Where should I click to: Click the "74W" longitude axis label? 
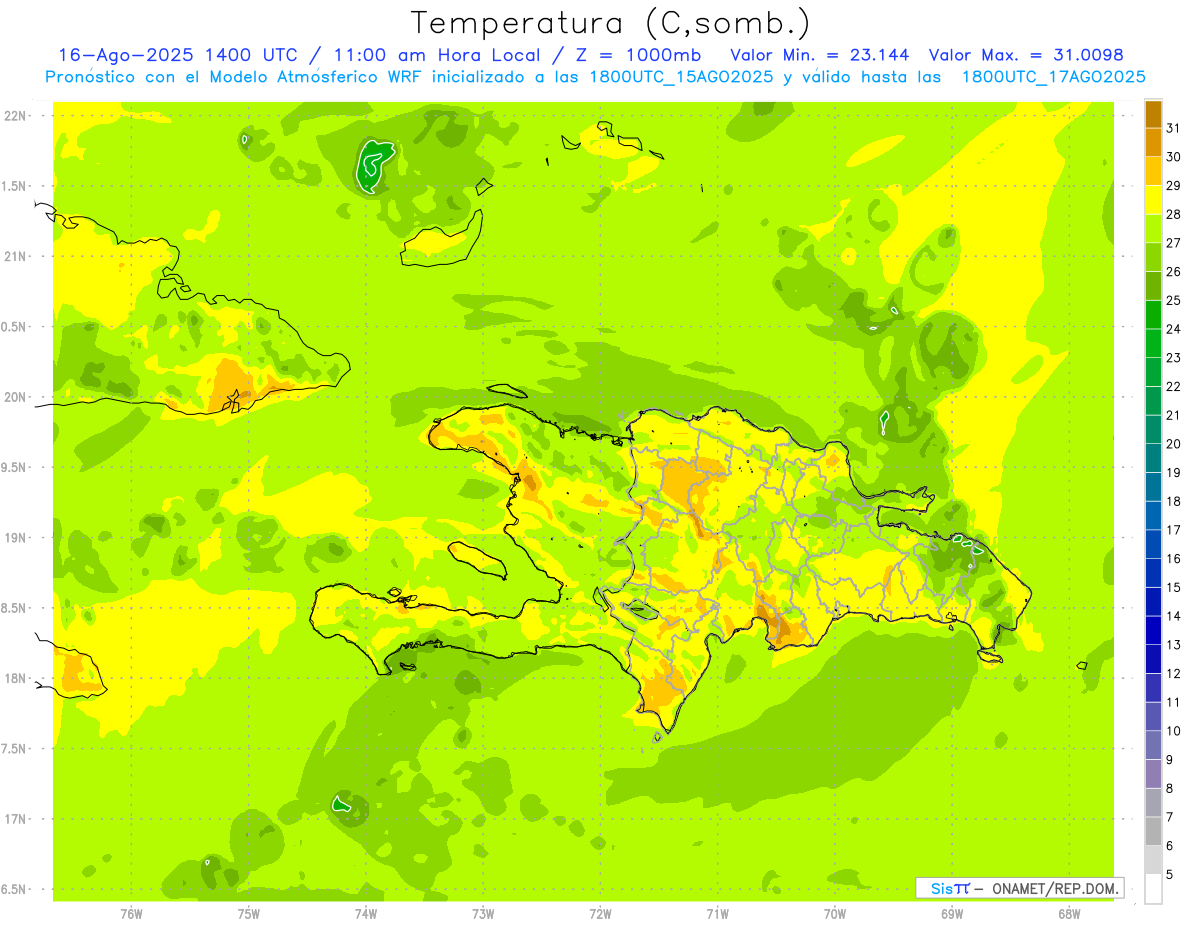click(x=365, y=914)
